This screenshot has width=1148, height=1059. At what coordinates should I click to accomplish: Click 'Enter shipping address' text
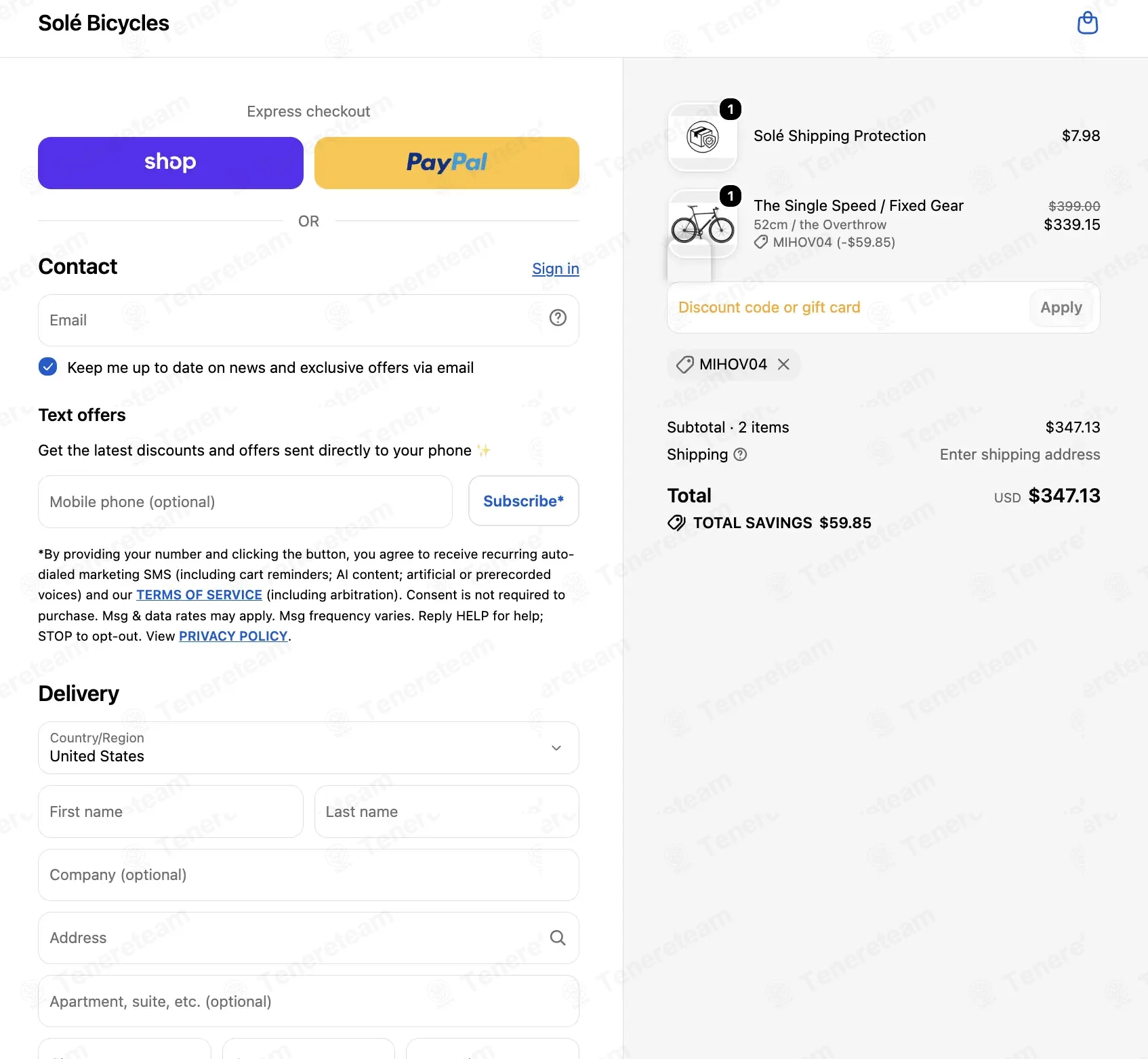pos(1019,454)
